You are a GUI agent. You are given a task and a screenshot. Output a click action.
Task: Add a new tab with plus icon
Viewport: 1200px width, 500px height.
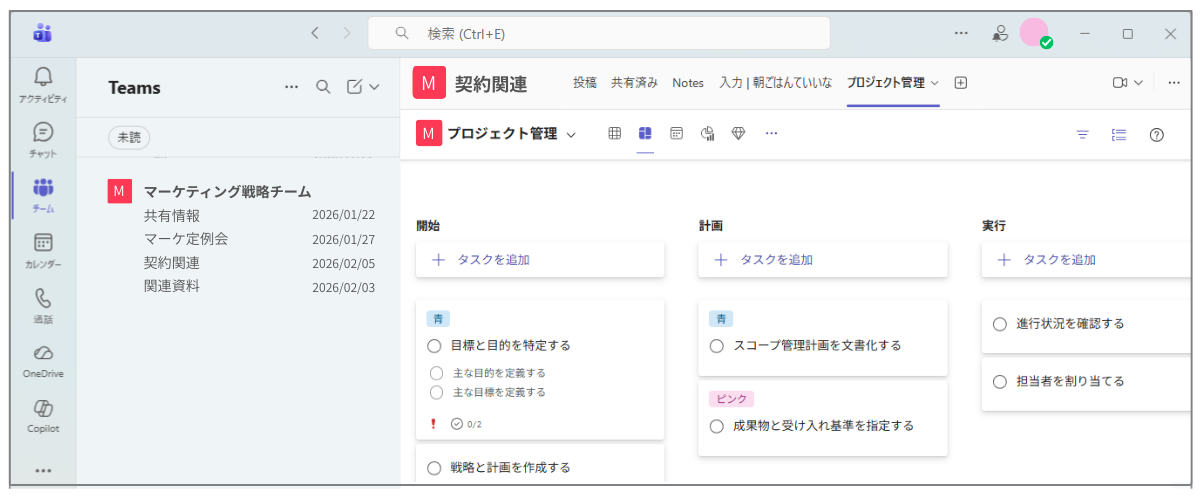click(x=961, y=83)
